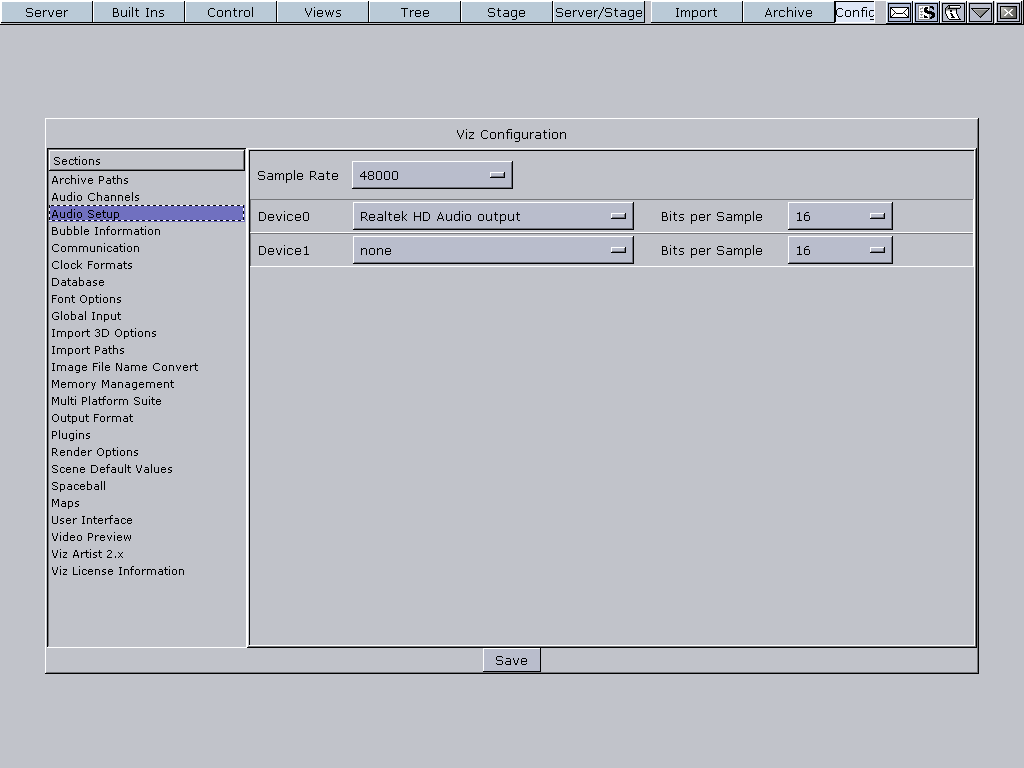Open Device1 Bits per Sample dropdown
1024x768 pixels.
839,250
